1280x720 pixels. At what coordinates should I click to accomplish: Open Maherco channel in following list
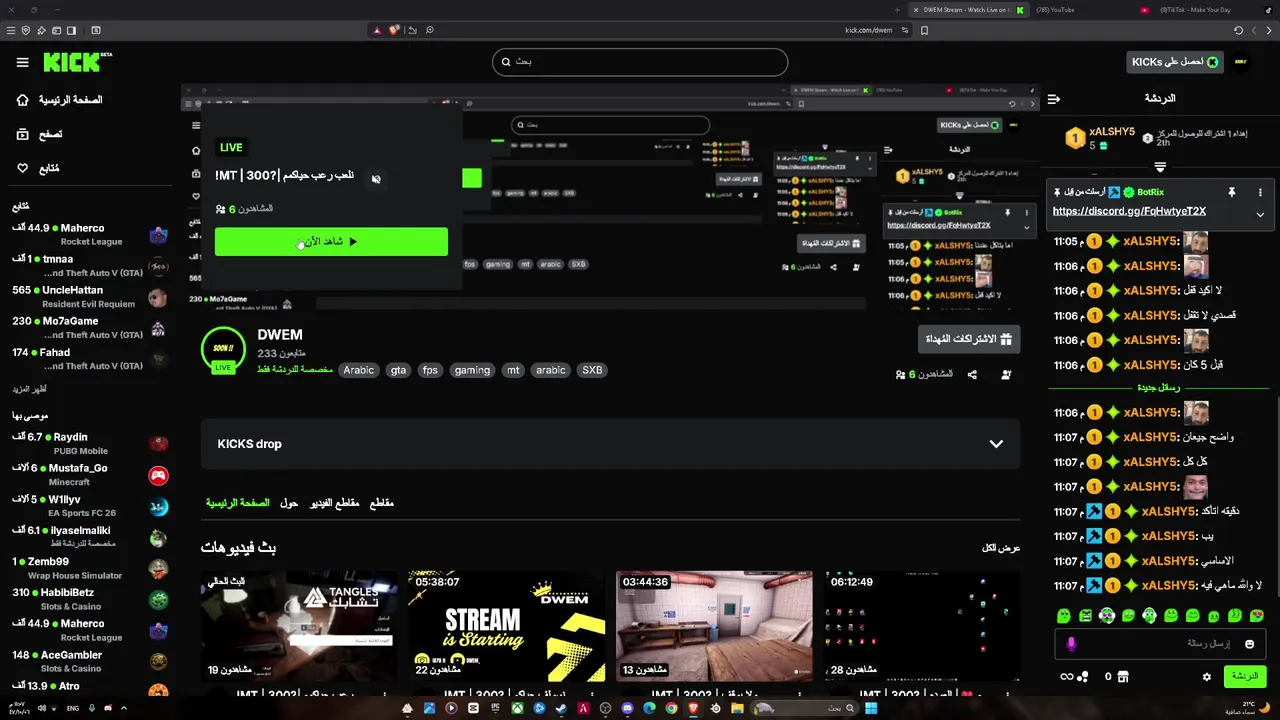[90, 234]
